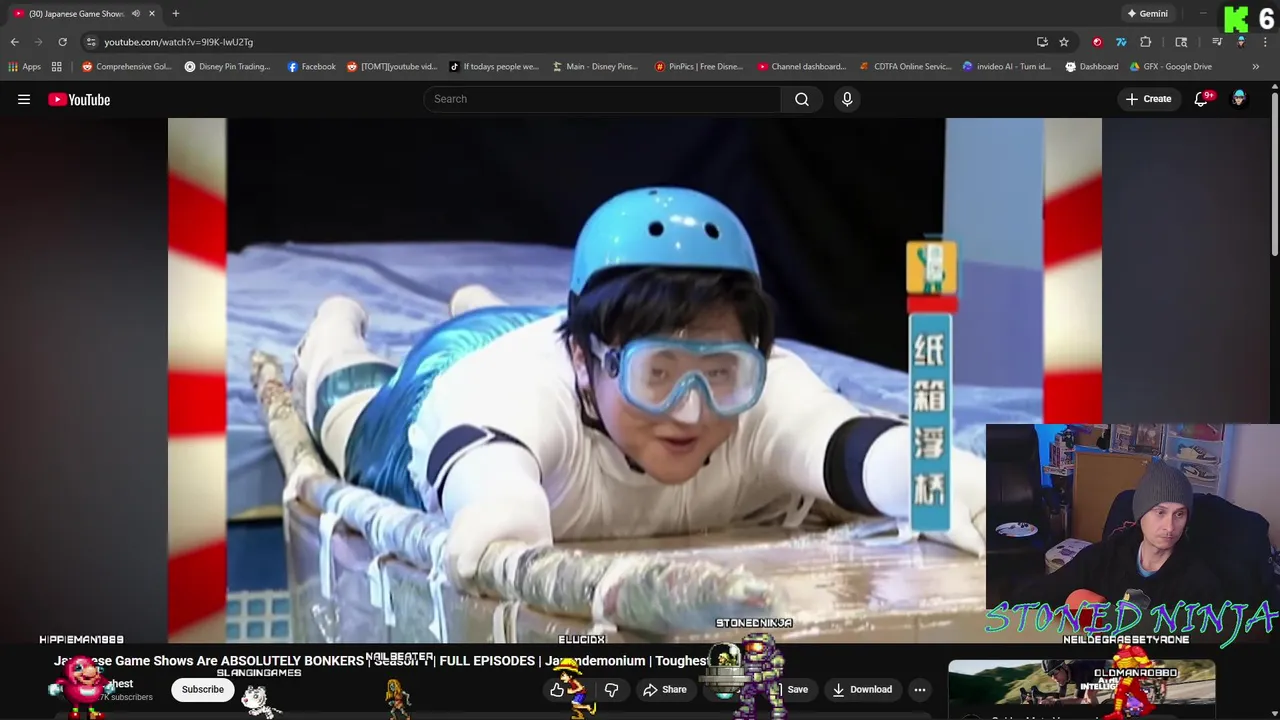This screenshot has height=720, width=1280.
Task: Open PinPics | Free Disne... bookmark
Action: coord(699,67)
